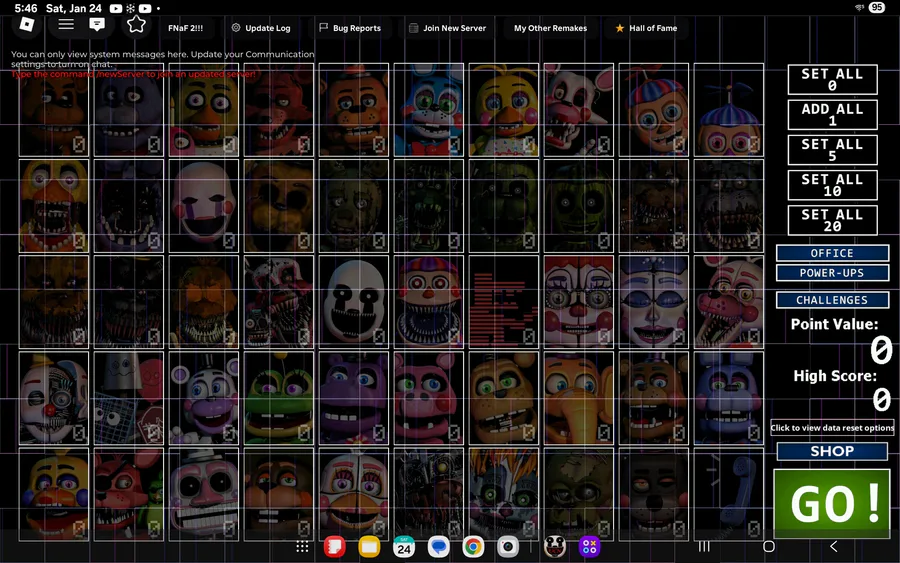Select the Toy Chica character portrait

coord(504,110)
